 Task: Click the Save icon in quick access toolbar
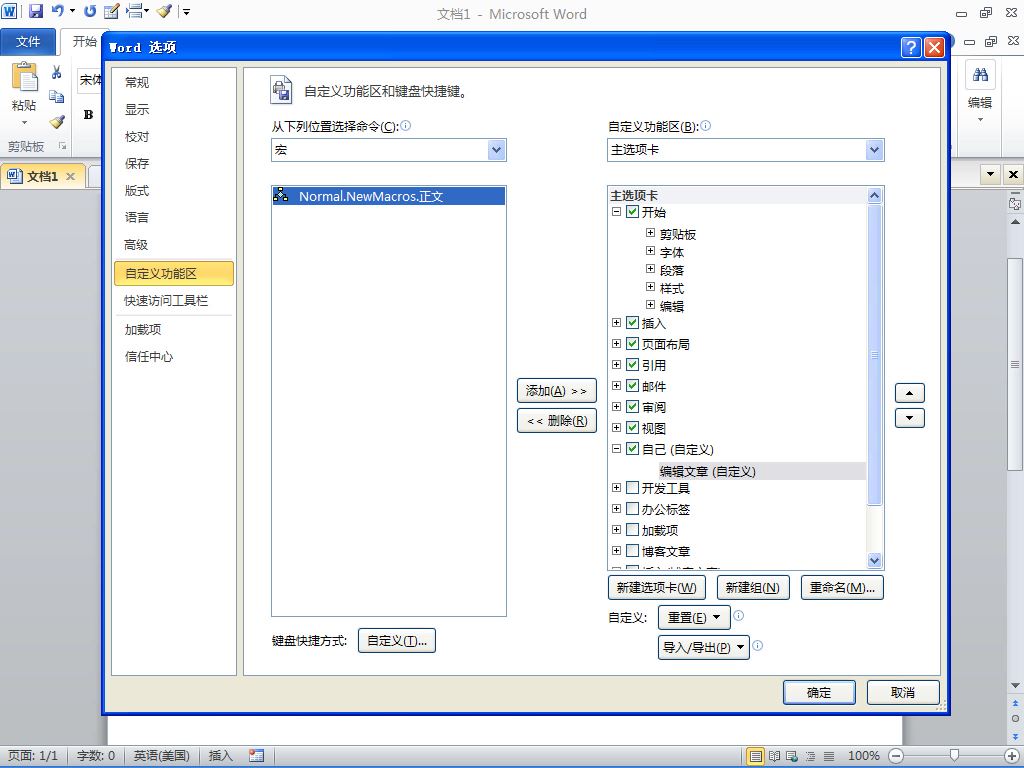pyautogui.click(x=36, y=11)
